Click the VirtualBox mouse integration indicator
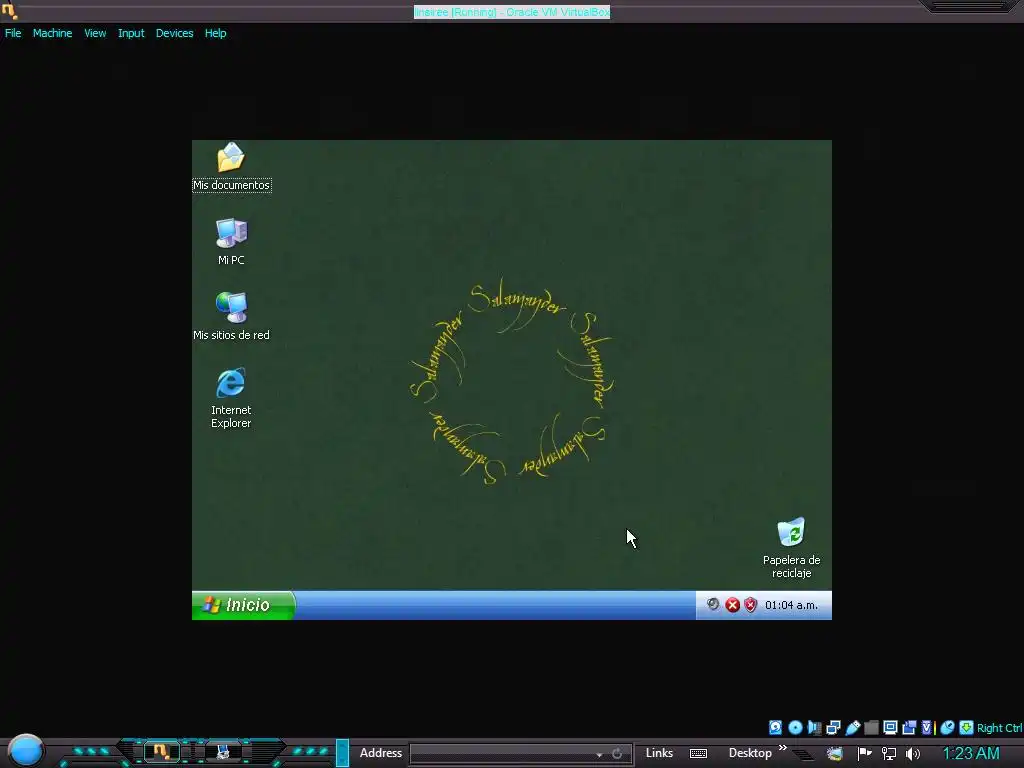The width and height of the screenshot is (1024, 768). point(947,728)
